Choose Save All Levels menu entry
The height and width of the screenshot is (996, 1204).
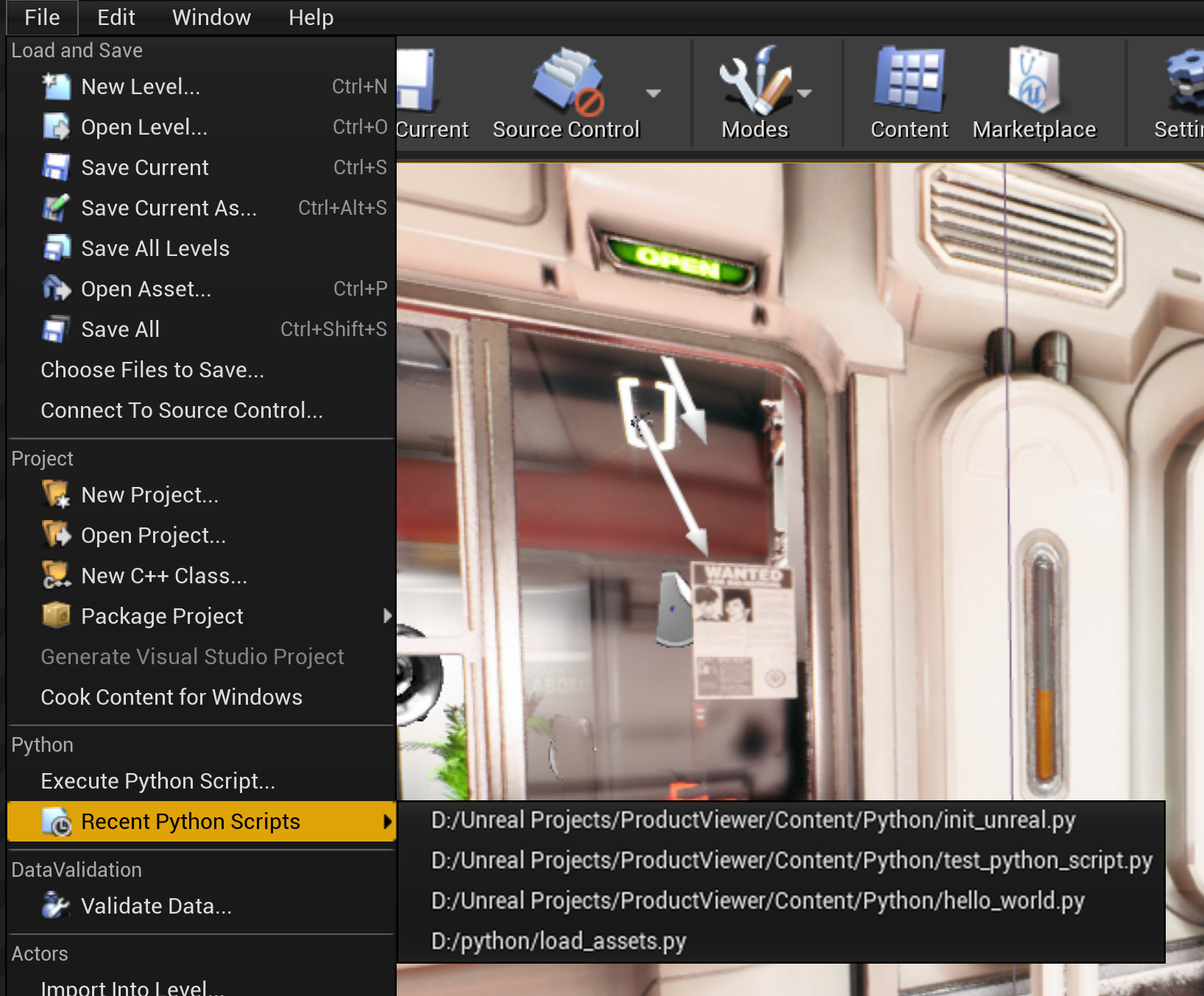pos(201,249)
